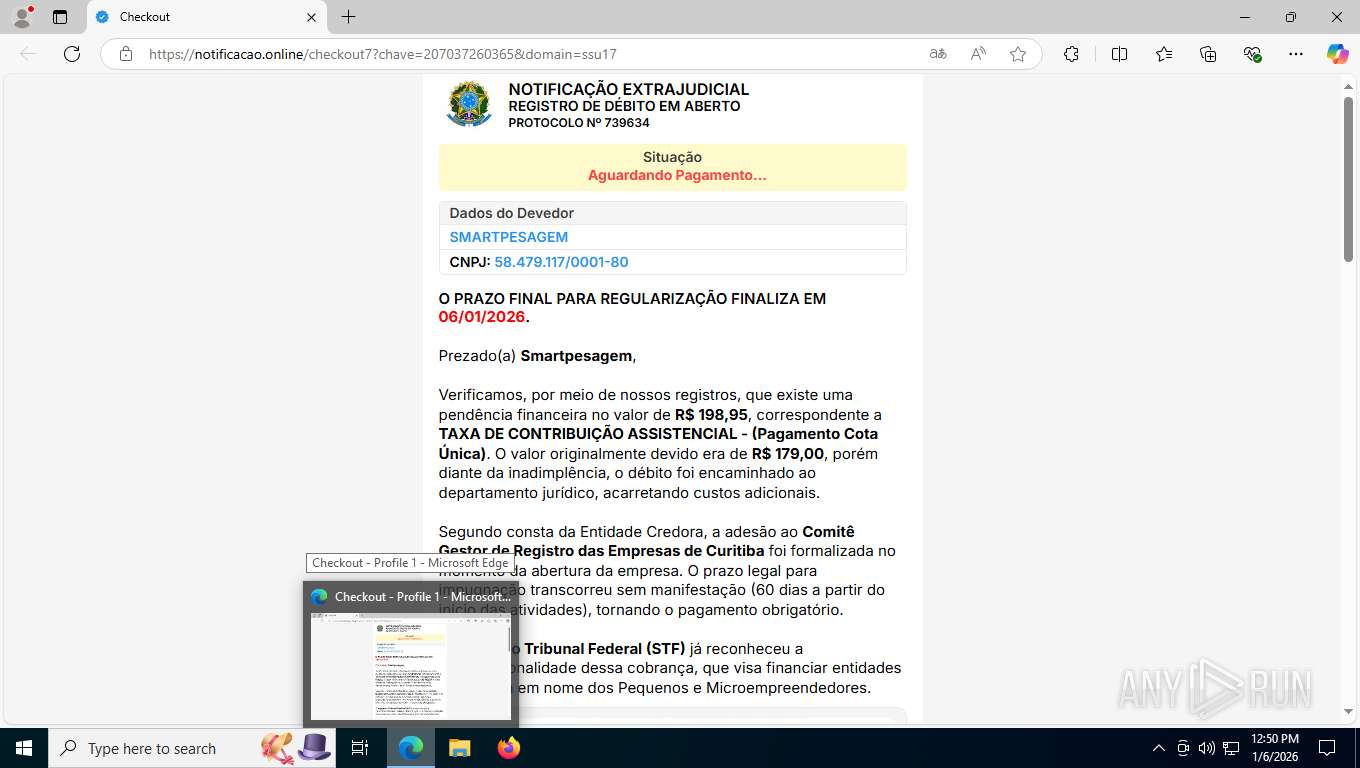Add page to favorites star icon
The image size is (1360, 768).
[x=1018, y=54]
